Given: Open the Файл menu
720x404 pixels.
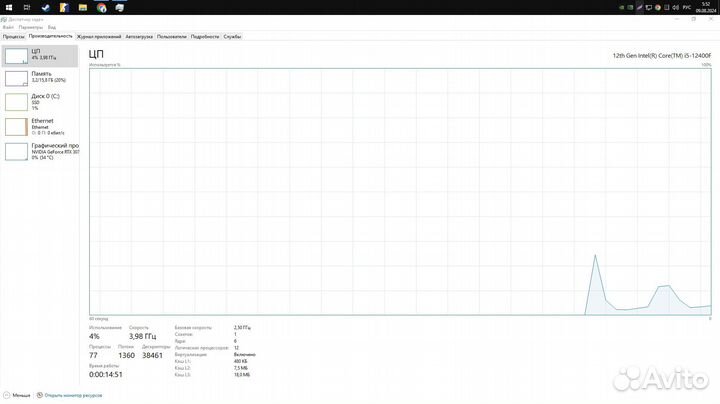Looking at the screenshot, I should coord(8,27).
